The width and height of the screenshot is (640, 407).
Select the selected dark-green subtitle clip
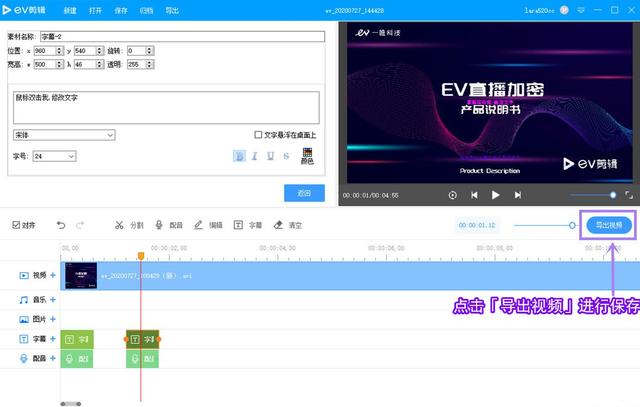[x=142, y=339]
